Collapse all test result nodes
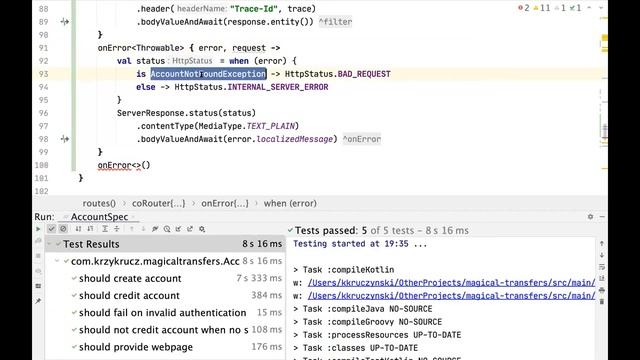640x360 pixels. (117, 229)
